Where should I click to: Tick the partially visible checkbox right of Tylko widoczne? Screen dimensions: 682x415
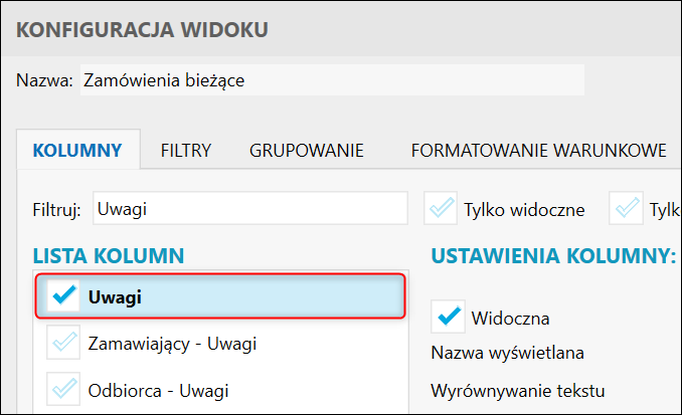[629, 209]
